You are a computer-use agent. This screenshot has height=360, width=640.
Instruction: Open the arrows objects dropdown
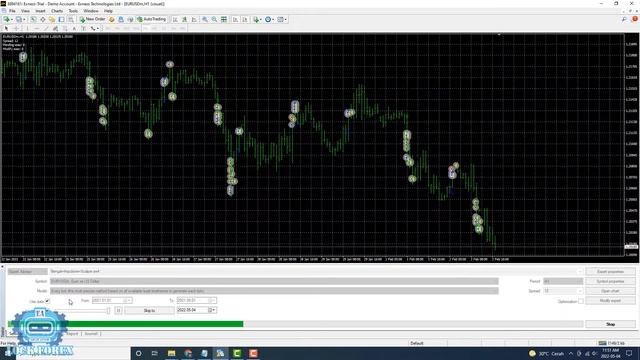94,28
